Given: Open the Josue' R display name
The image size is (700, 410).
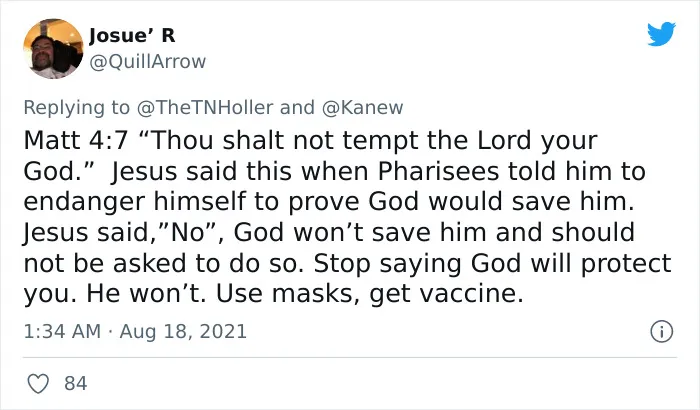Looking at the screenshot, I should point(132,36).
